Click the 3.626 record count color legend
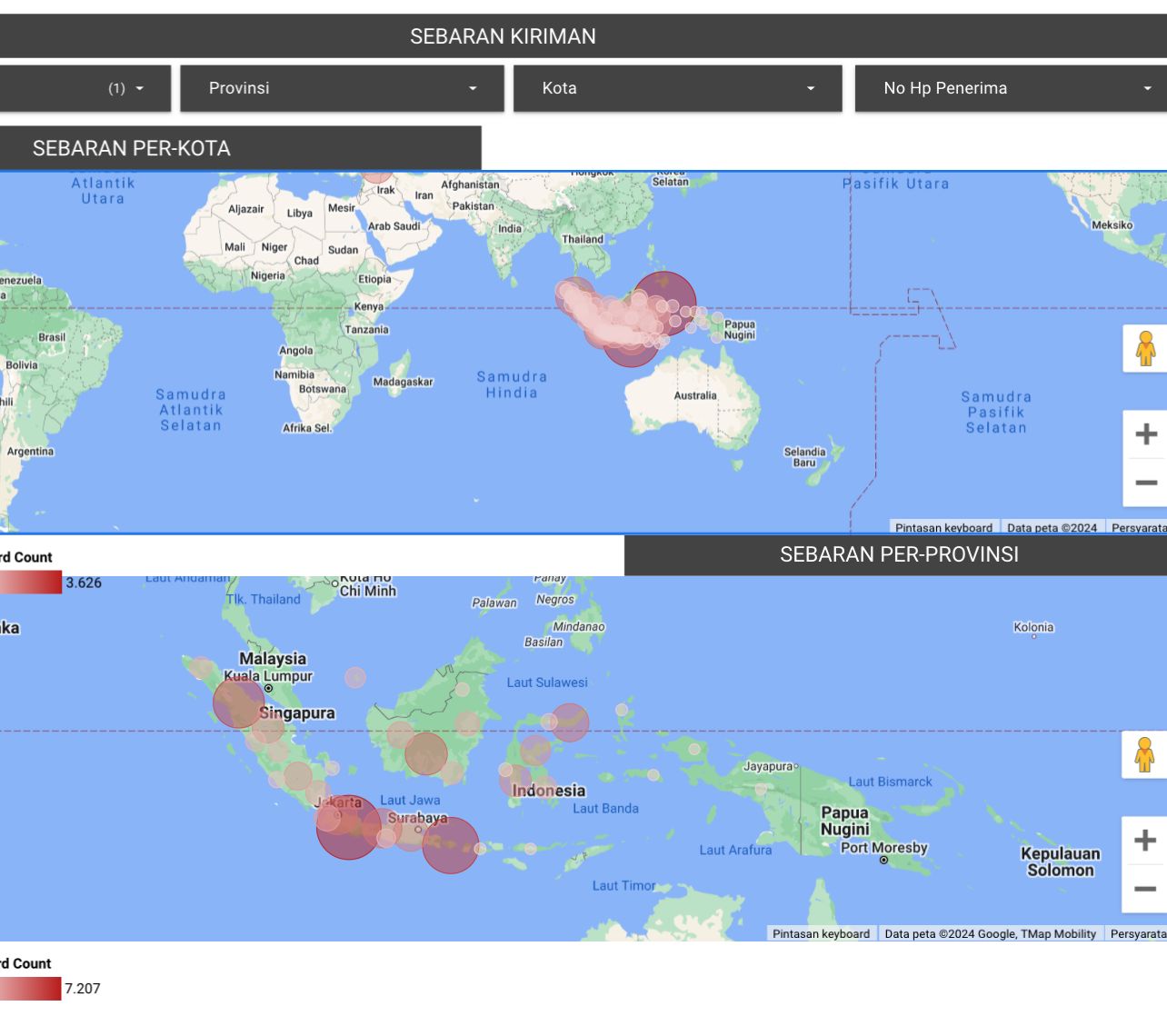This screenshot has height=1036, width=1167. 31,583
